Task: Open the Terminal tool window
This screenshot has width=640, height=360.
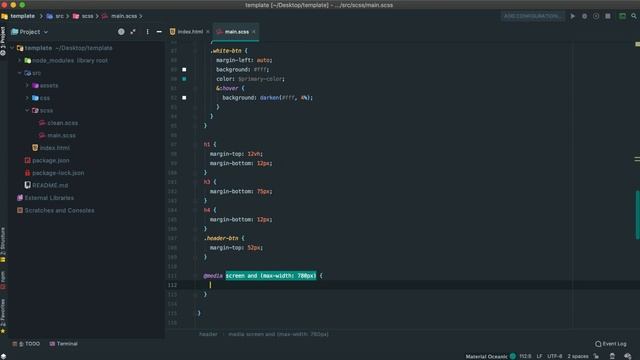Action: [63, 344]
